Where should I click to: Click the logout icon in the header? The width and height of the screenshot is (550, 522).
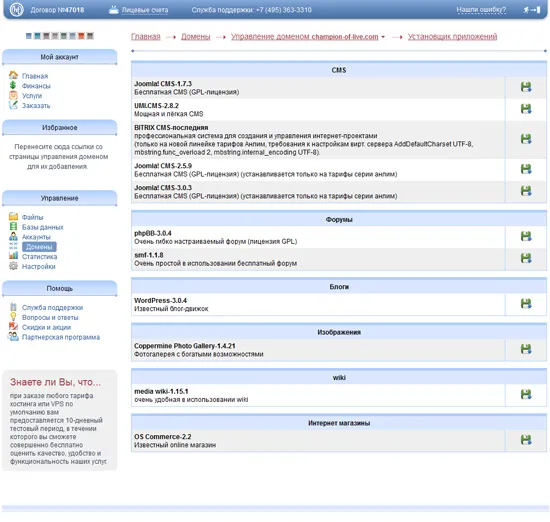(x=532, y=10)
